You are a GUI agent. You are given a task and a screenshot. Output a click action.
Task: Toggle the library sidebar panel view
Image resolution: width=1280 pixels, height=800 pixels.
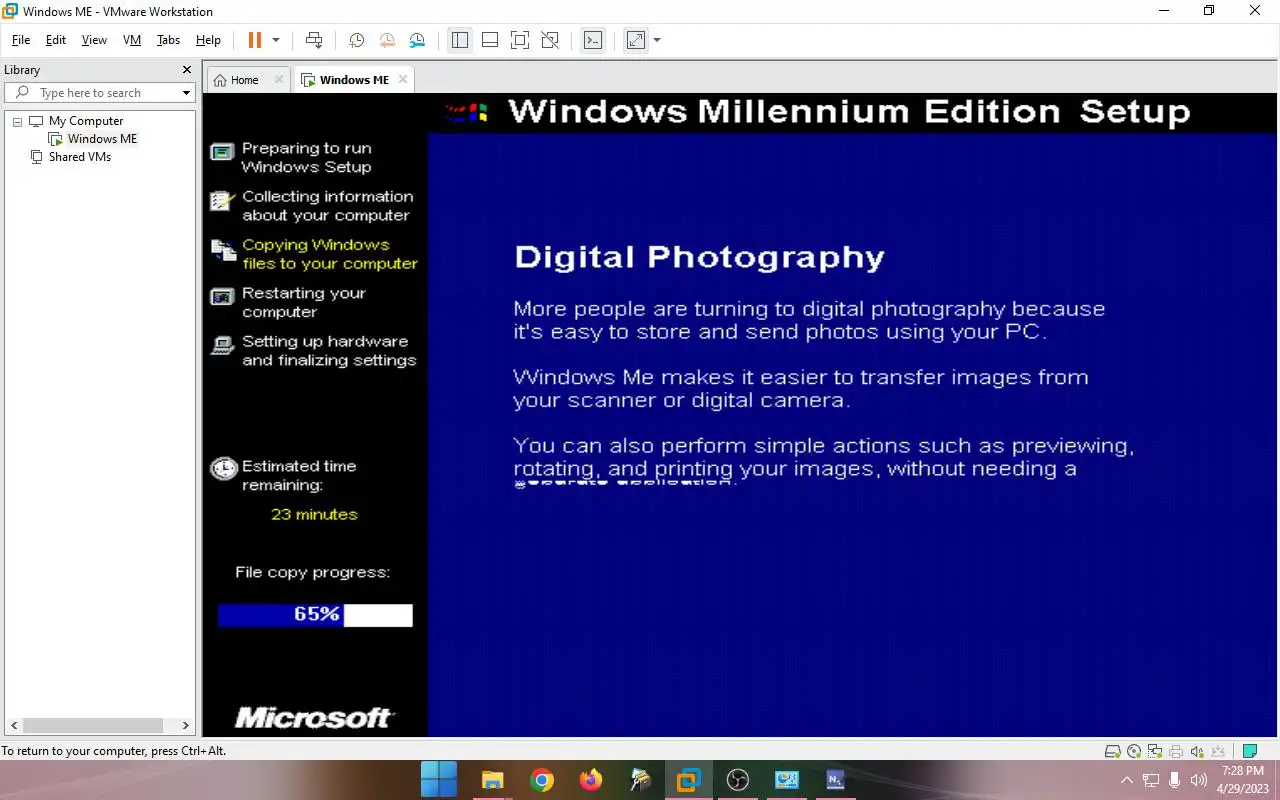(460, 40)
